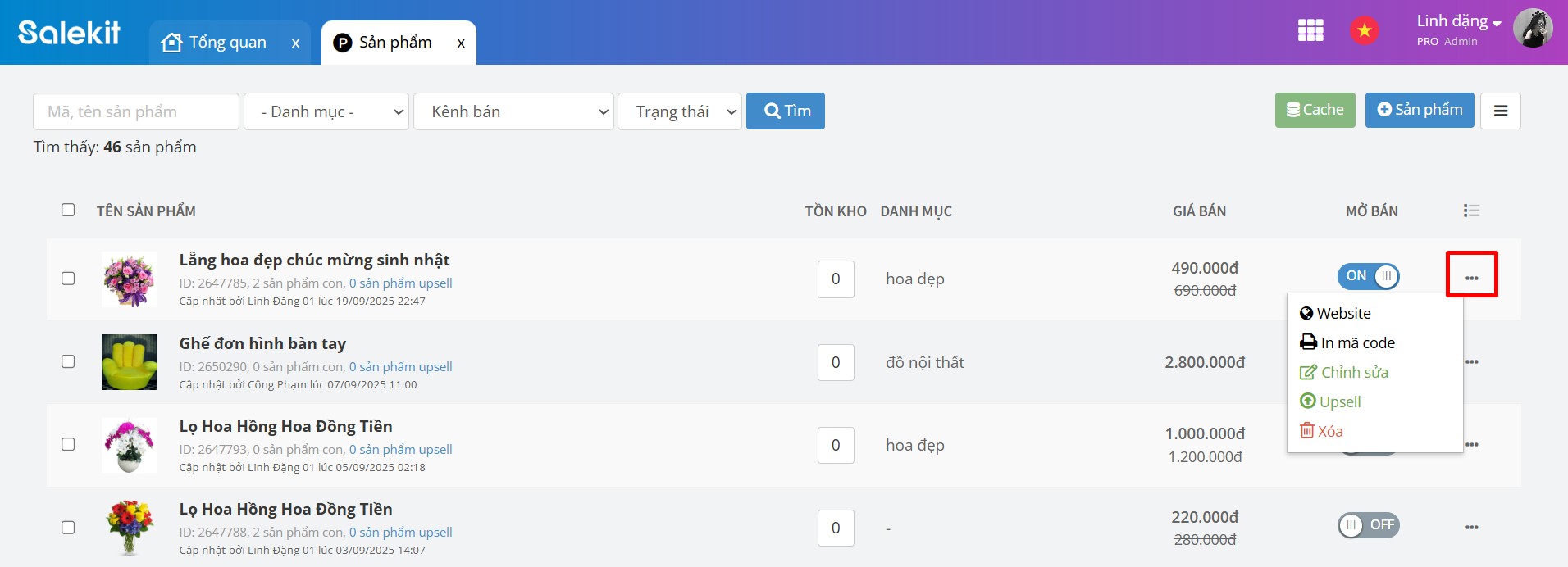This screenshot has width=1568, height=567.
Task: Click the Vietnam flag language icon
Action: [1365, 30]
